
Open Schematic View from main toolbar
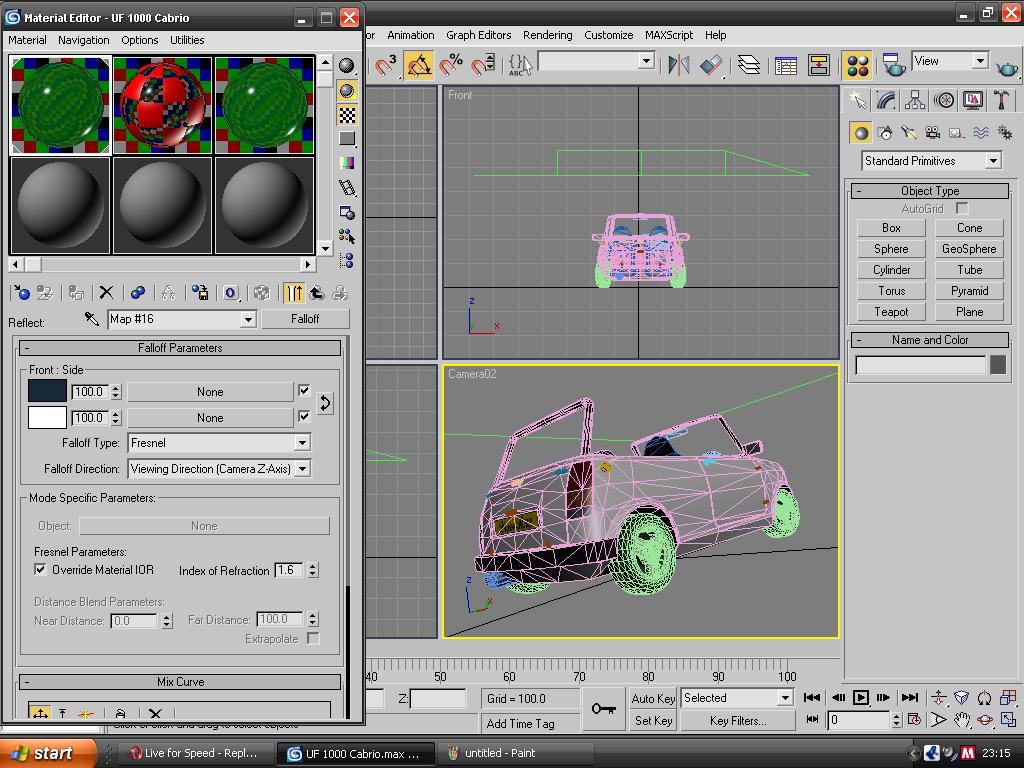[818, 65]
